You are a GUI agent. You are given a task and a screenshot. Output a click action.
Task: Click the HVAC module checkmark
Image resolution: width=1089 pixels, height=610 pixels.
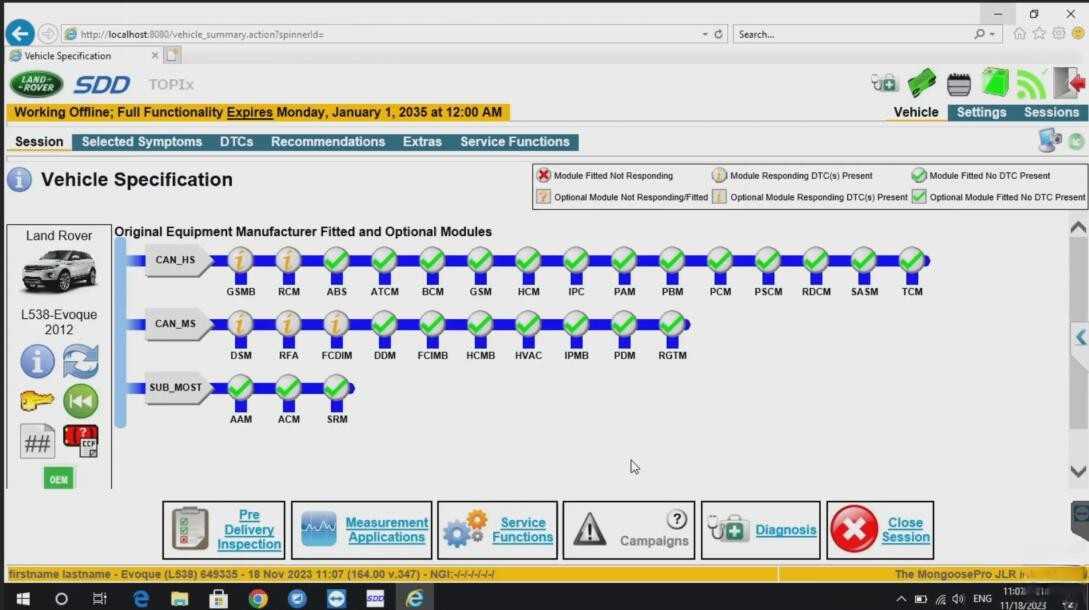(528, 324)
